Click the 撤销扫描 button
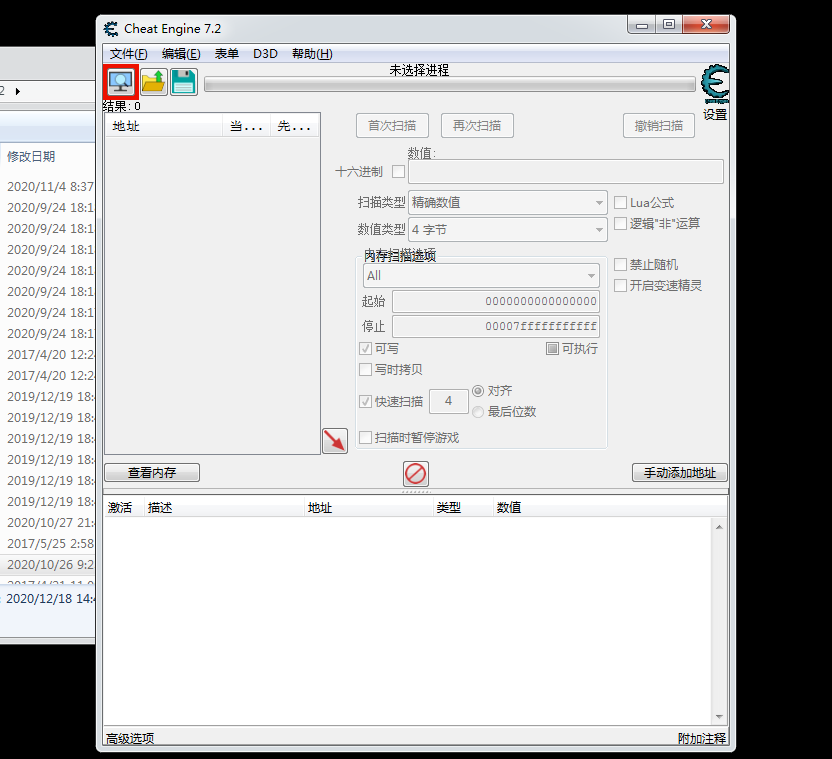The image size is (832, 759). [658, 126]
